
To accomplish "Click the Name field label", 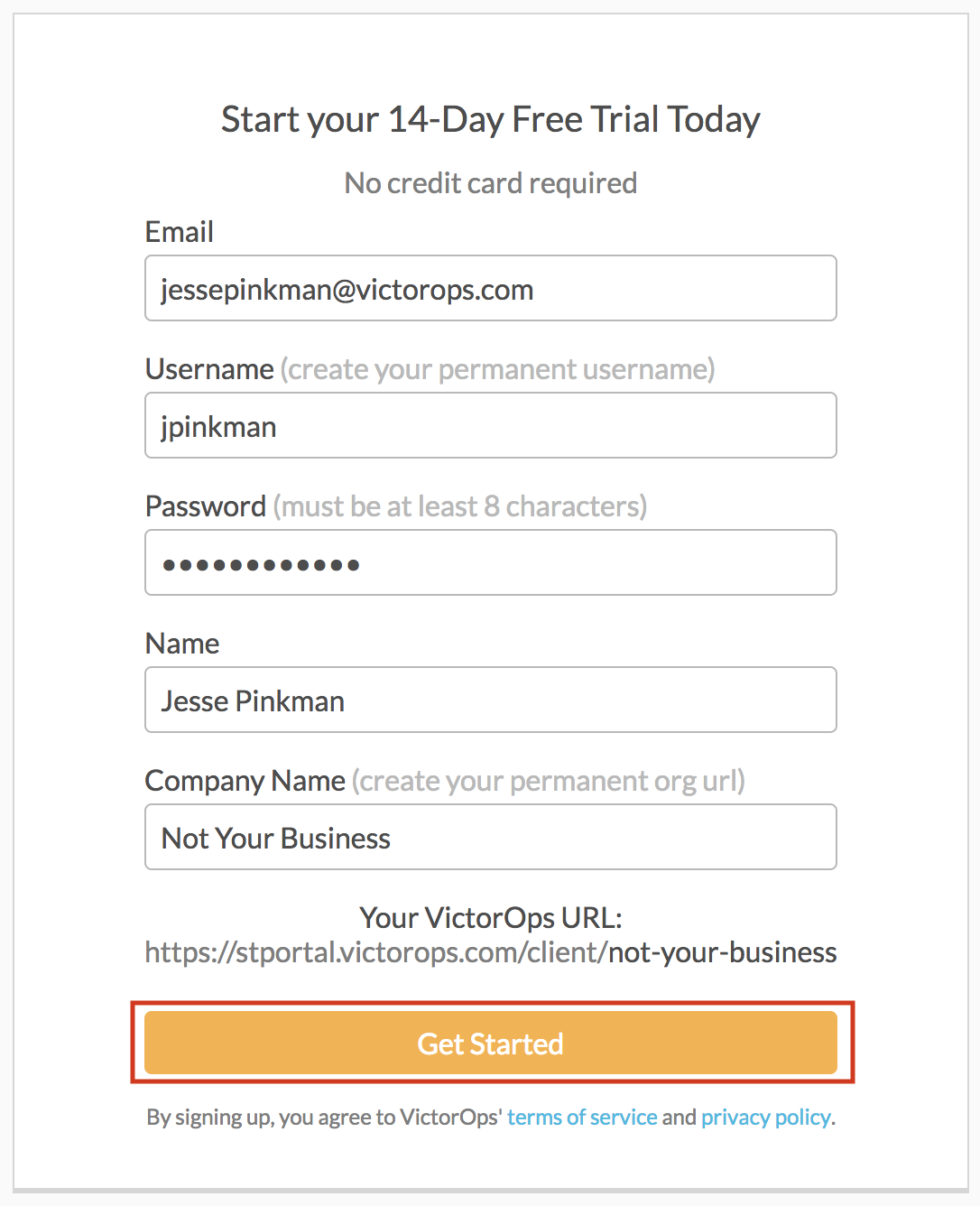I will pos(182,644).
